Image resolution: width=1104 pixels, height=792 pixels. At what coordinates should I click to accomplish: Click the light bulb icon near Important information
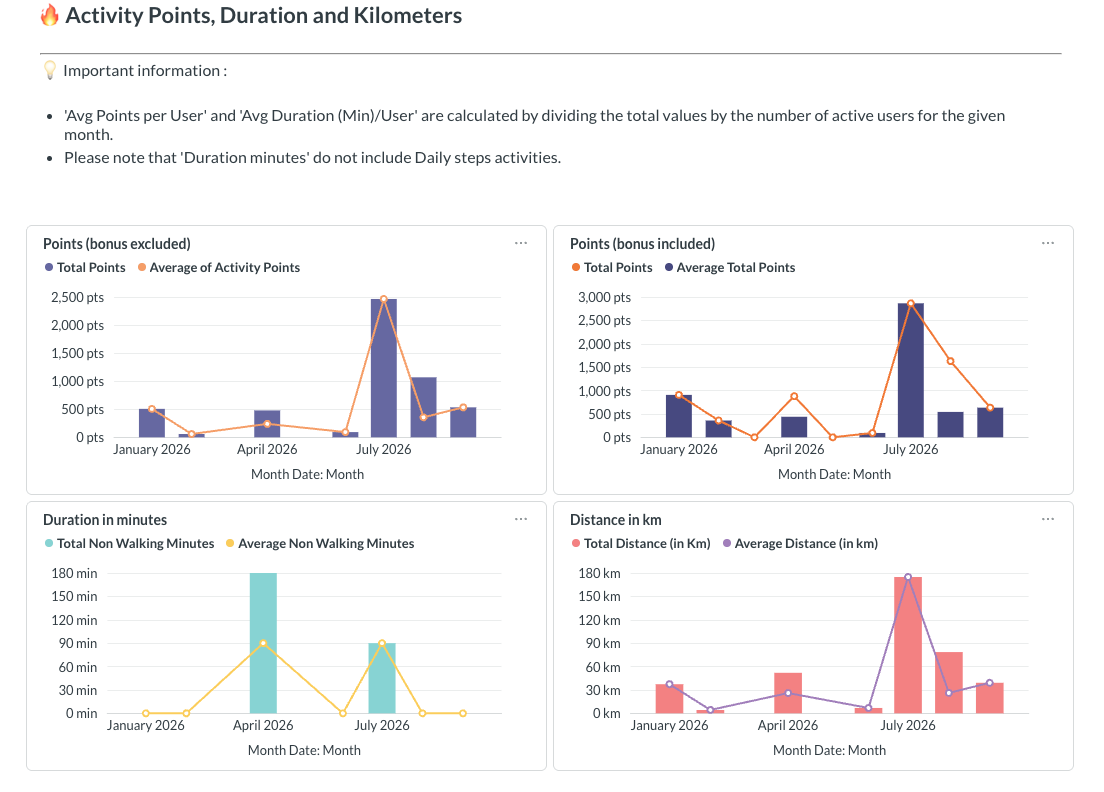[49, 70]
